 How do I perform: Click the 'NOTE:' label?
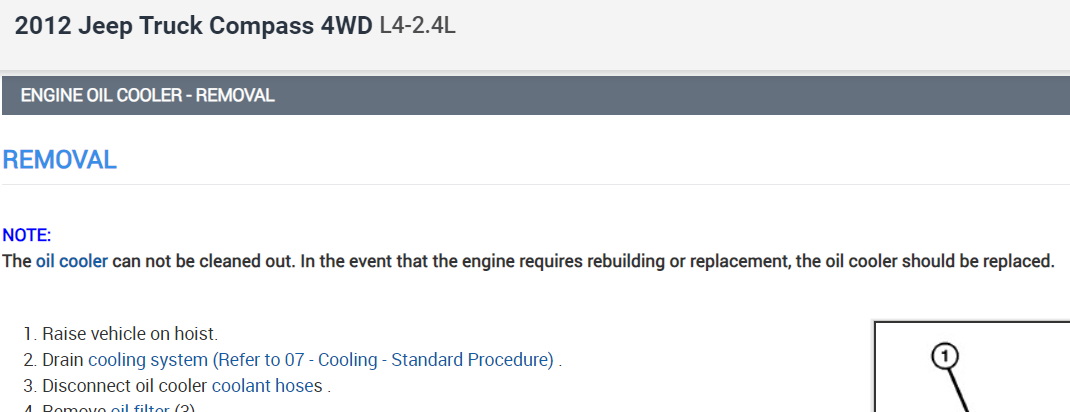coord(27,236)
